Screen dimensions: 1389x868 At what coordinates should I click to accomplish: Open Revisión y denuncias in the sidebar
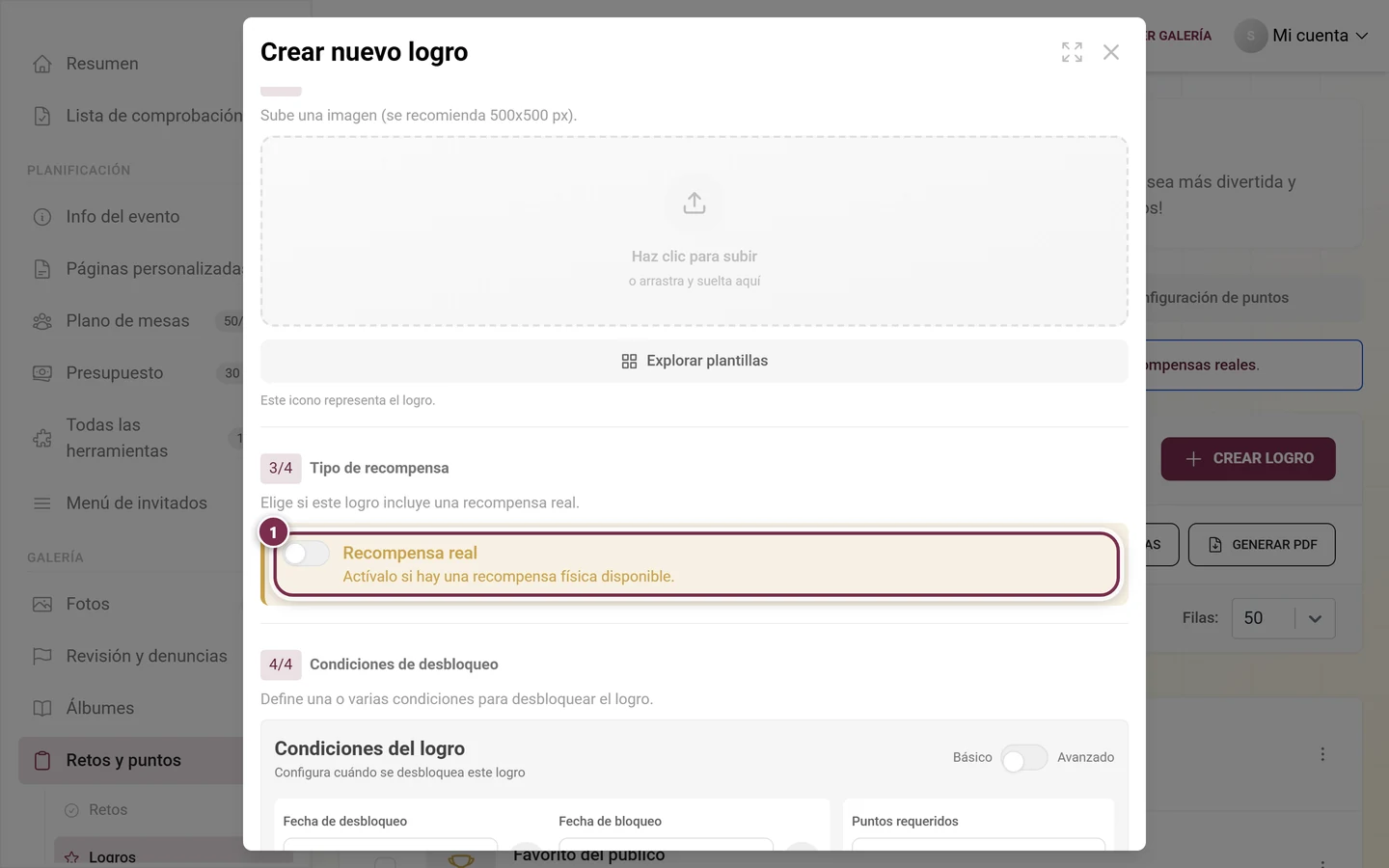coord(147,656)
